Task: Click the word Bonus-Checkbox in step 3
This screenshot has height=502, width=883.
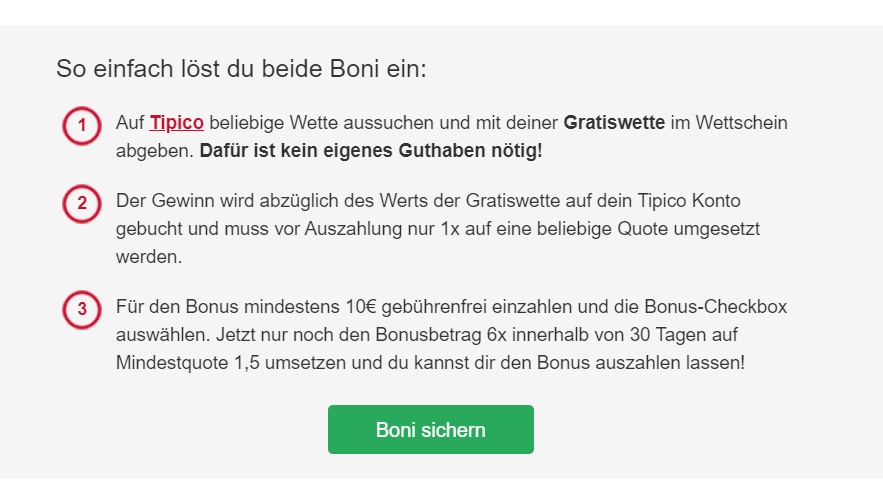Action: click(x=715, y=306)
